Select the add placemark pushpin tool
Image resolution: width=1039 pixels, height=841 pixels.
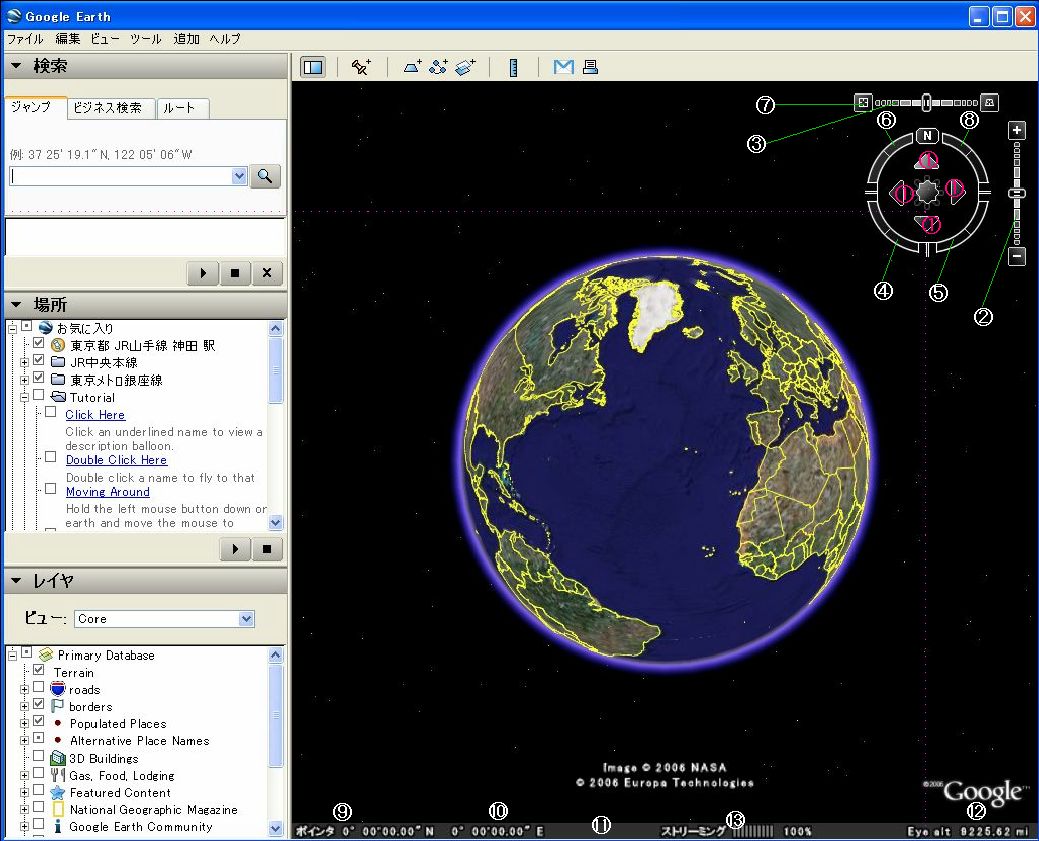pyautogui.click(x=361, y=67)
